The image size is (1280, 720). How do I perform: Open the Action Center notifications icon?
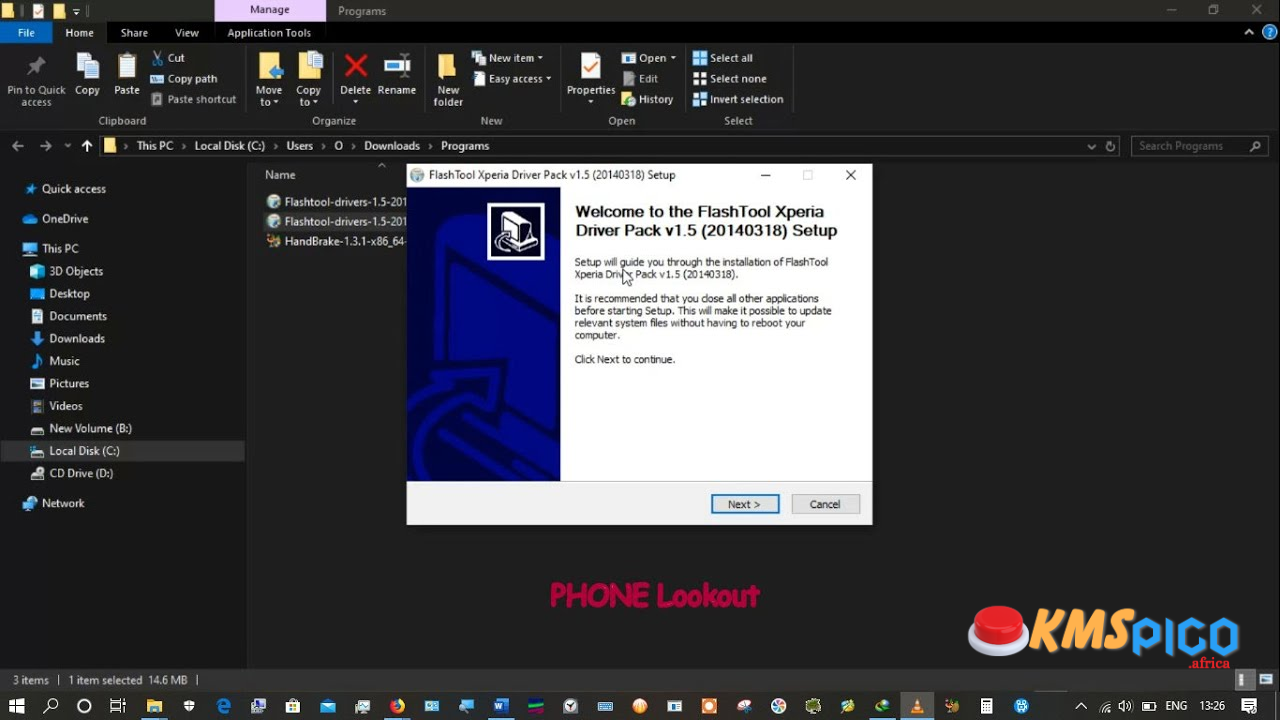pos(1249,706)
